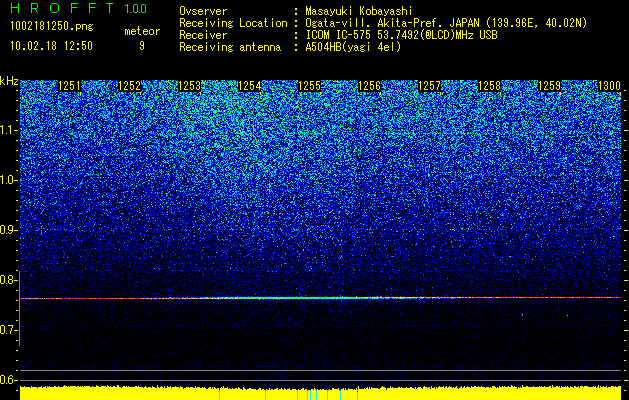Viewport: 629px width, 400px height.
Task: Click the 1255 time marker
Action: [x=310, y=86]
